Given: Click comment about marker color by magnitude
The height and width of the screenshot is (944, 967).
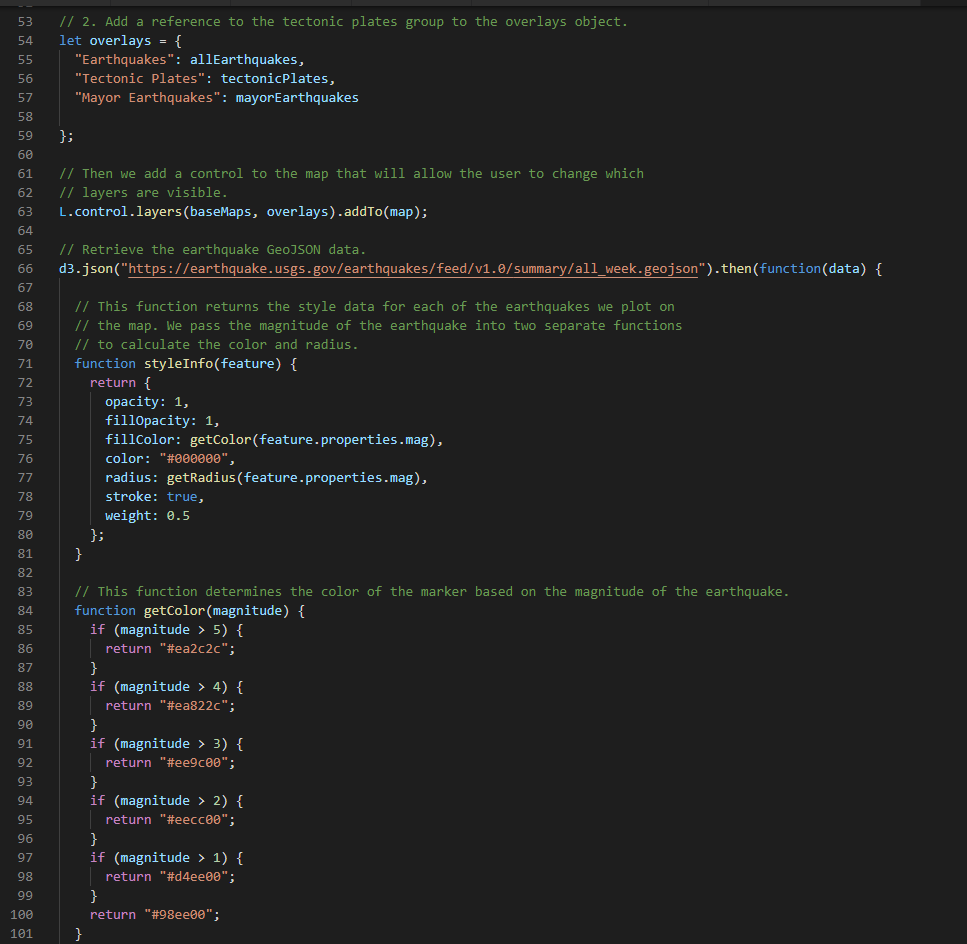Looking at the screenshot, I should [x=432, y=592].
